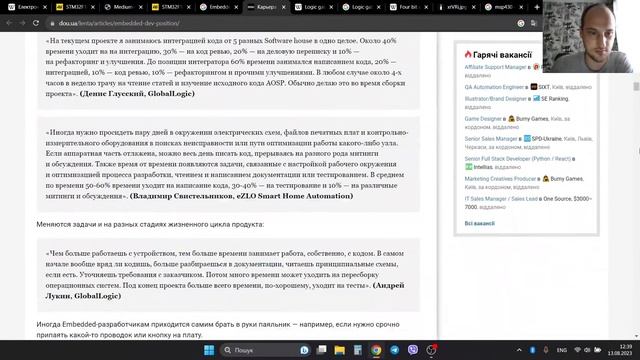Click the SPD-Ukraine company name
The image size is (640, 360).
[547, 139]
